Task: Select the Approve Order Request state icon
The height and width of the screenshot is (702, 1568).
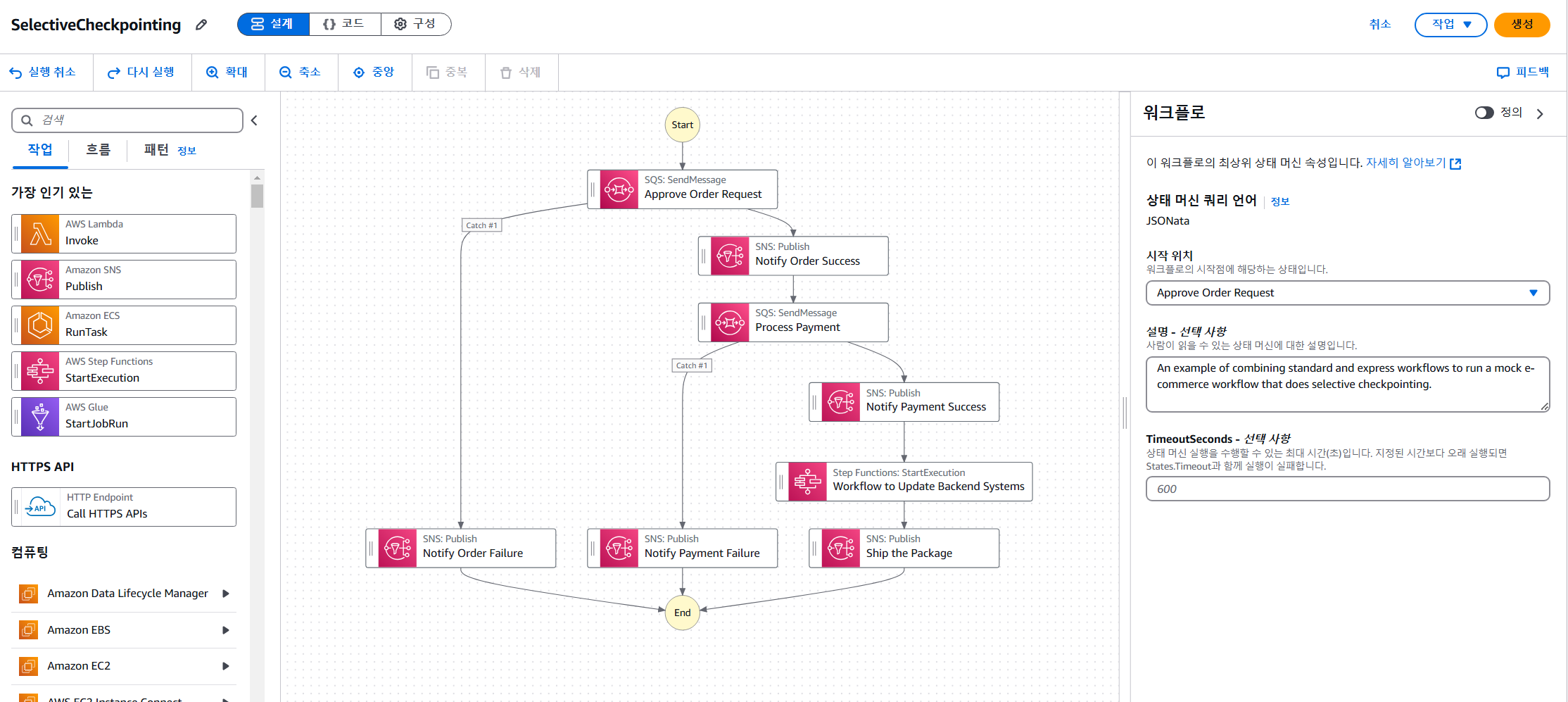Action: [619, 189]
